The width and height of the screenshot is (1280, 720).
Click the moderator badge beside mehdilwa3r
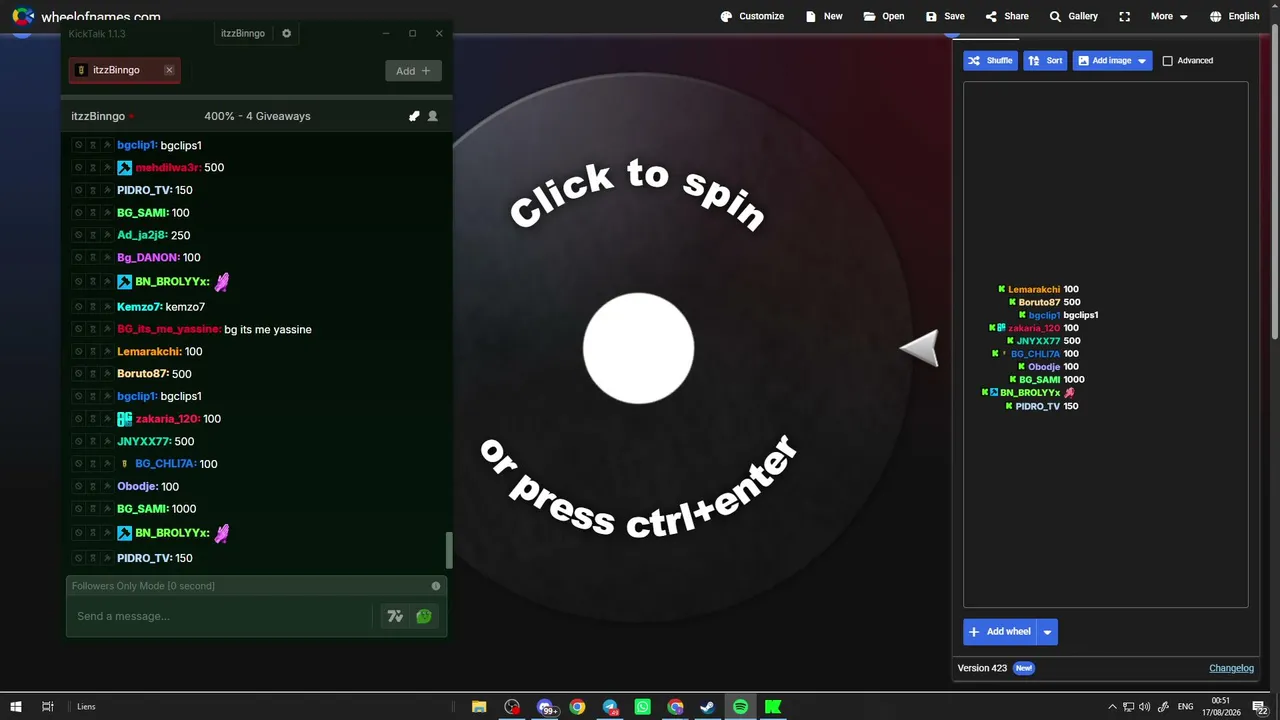[x=124, y=168]
